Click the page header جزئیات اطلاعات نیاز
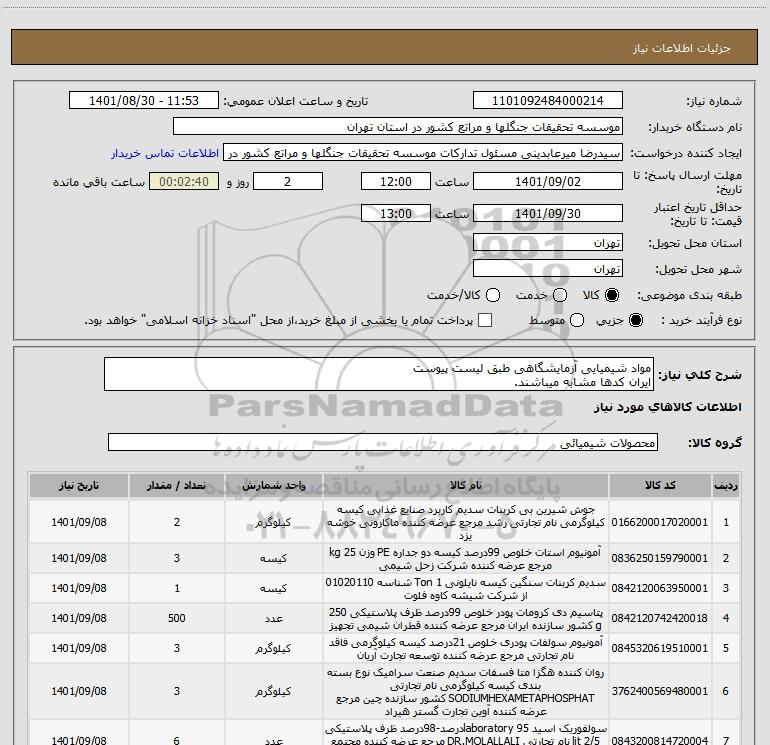 click(x=682, y=48)
